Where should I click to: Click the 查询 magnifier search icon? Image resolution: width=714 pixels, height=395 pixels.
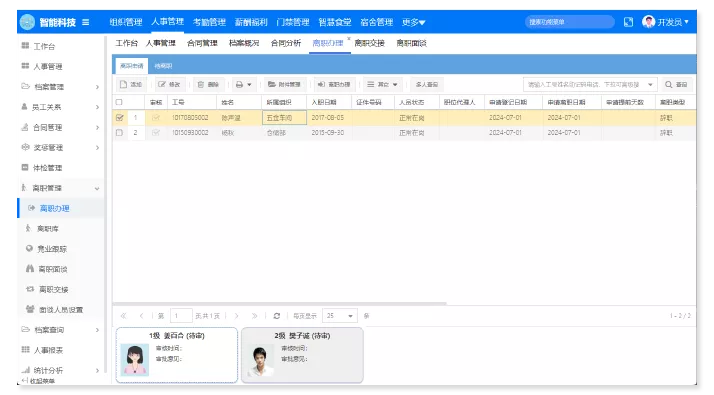pyautogui.click(x=668, y=84)
